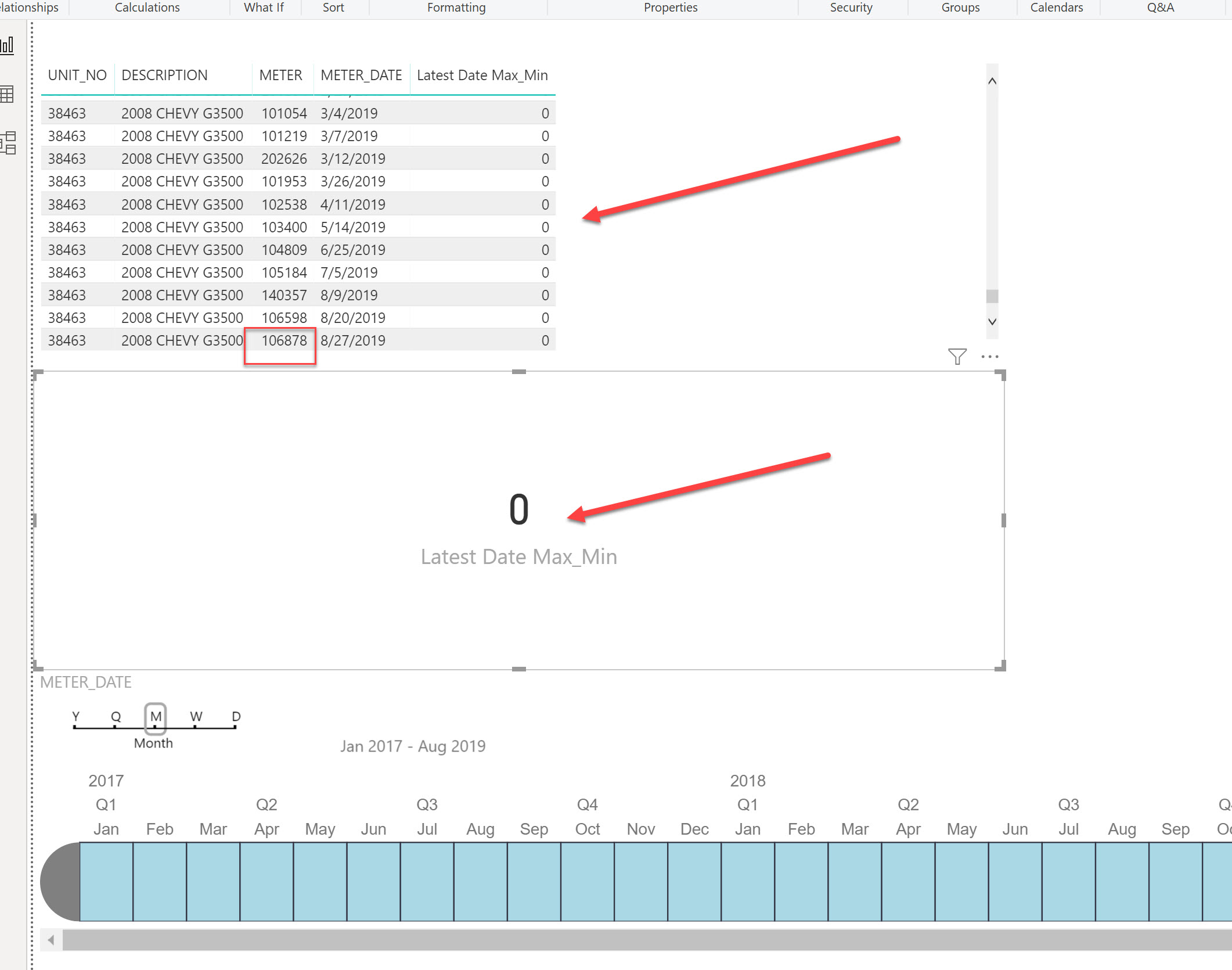Click the timeline left range handle
The width and height of the screenshot is (1232, 970).
tap(60, 882)
